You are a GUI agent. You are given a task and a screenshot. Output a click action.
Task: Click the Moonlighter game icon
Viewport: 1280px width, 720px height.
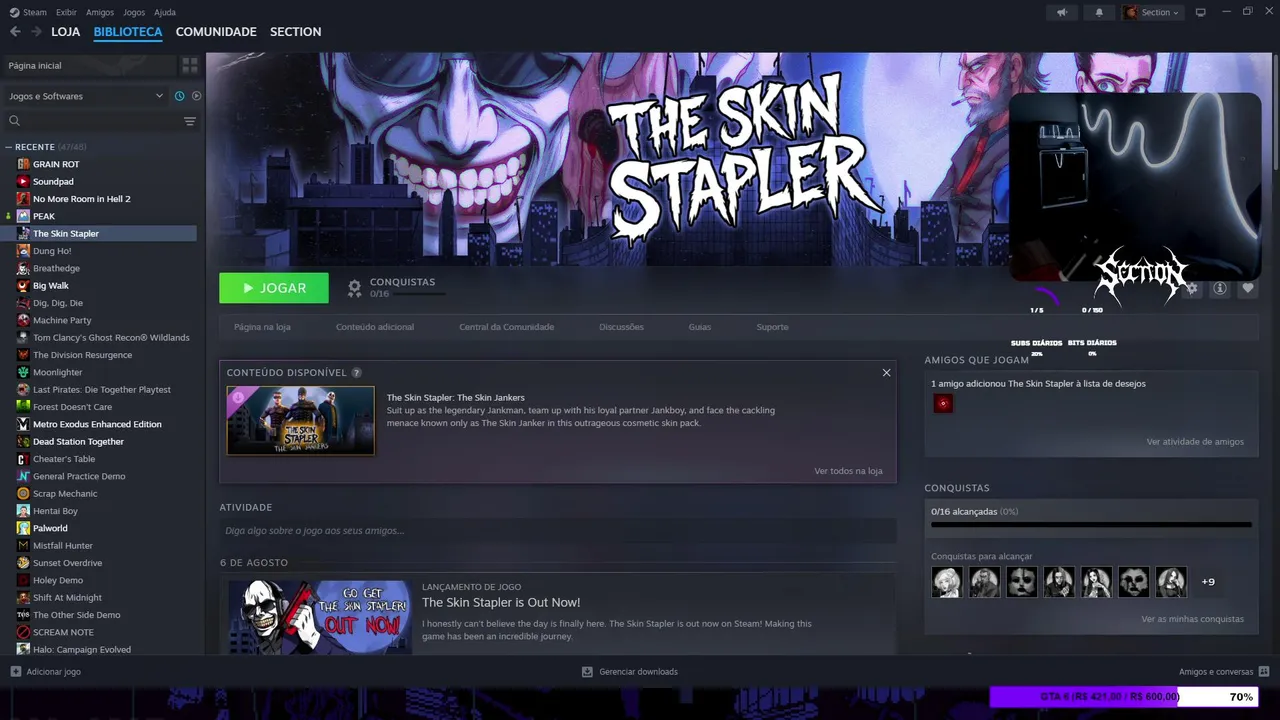[23, 372]
